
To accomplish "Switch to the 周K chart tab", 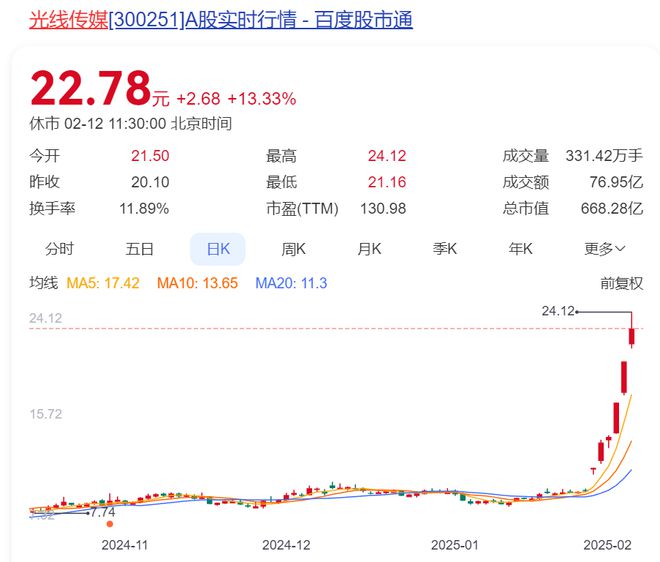I will click(293, 249).
